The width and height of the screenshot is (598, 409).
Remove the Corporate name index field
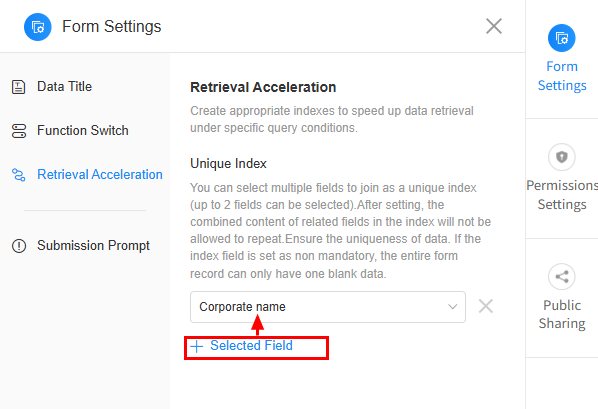[485, 306]
